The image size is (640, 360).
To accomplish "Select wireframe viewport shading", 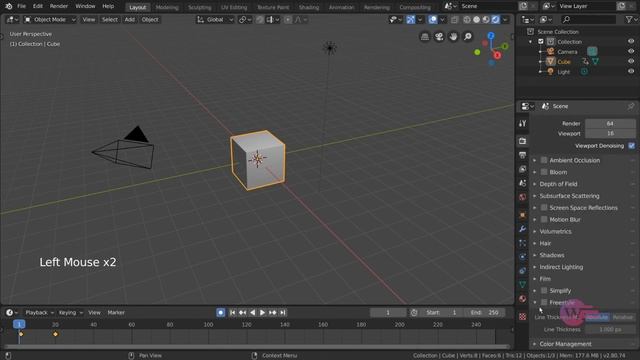I will tap(467, 20).
